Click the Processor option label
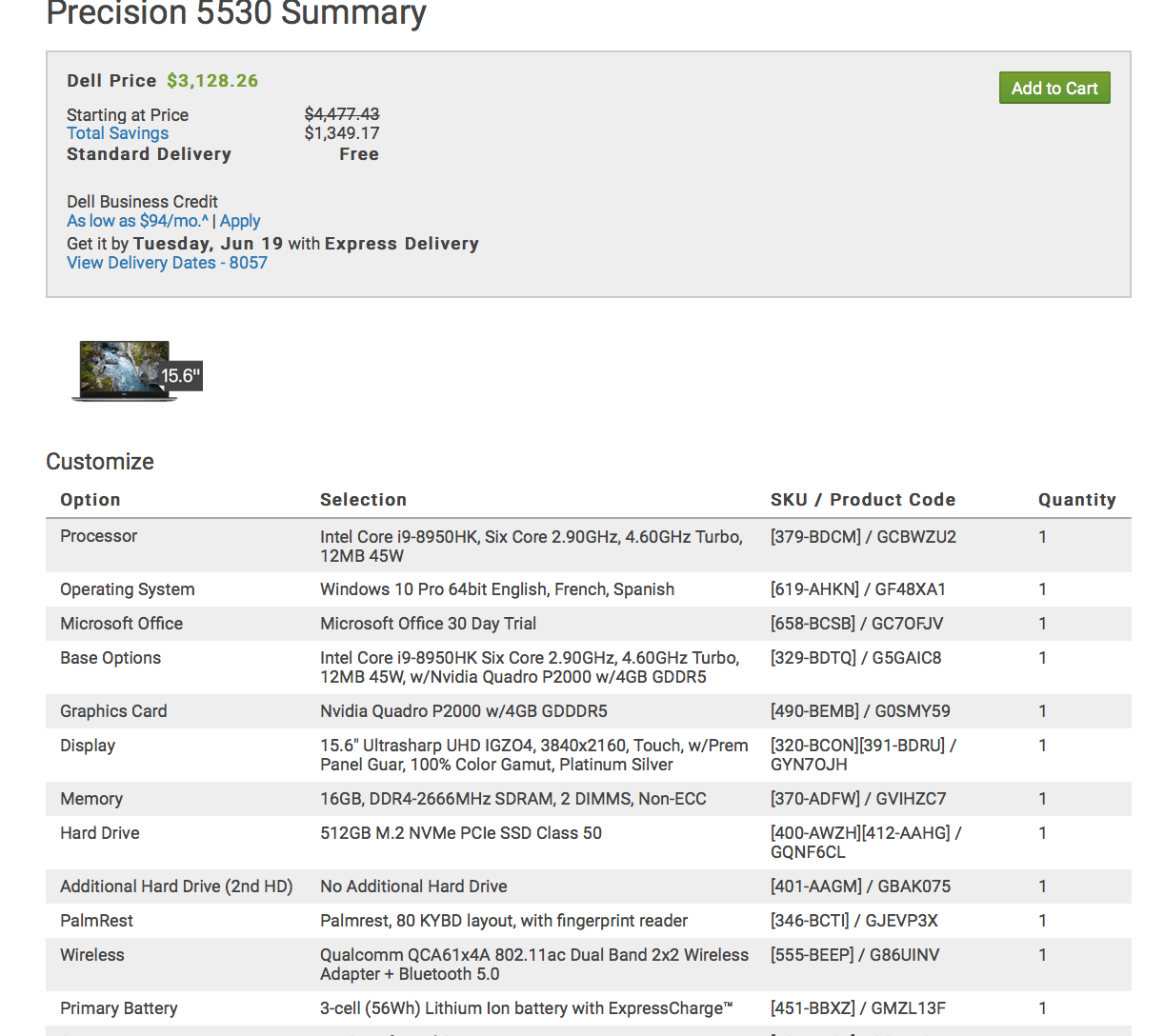1164x1036 pixels. tap(99, 536)
